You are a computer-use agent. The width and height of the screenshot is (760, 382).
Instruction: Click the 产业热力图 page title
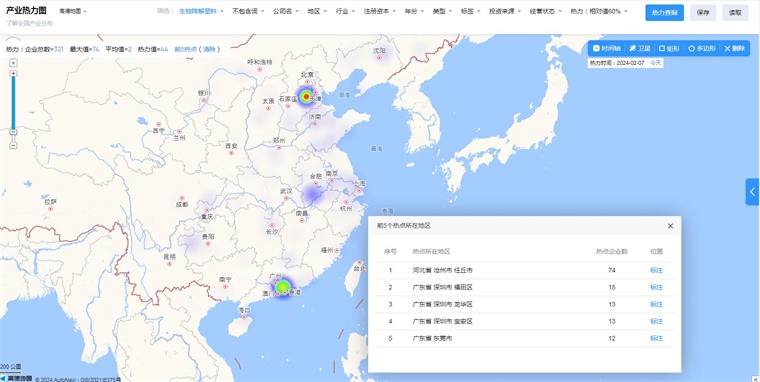[x=26, y=11]
